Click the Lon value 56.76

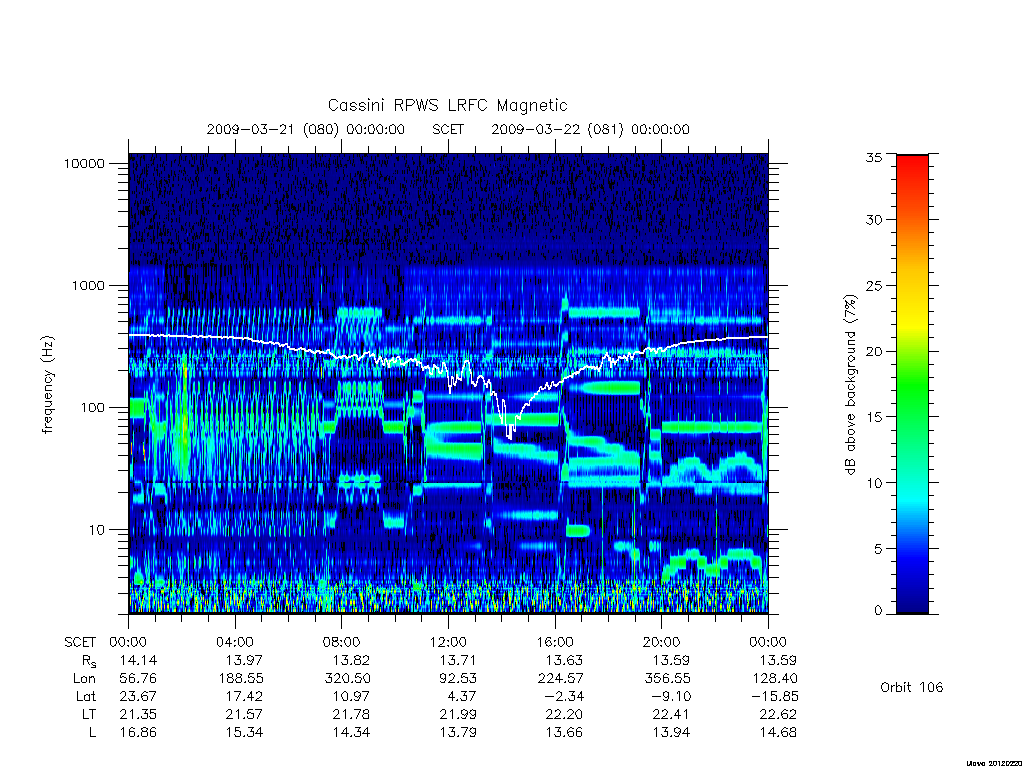pyautogui.click(x=138, y=679)
